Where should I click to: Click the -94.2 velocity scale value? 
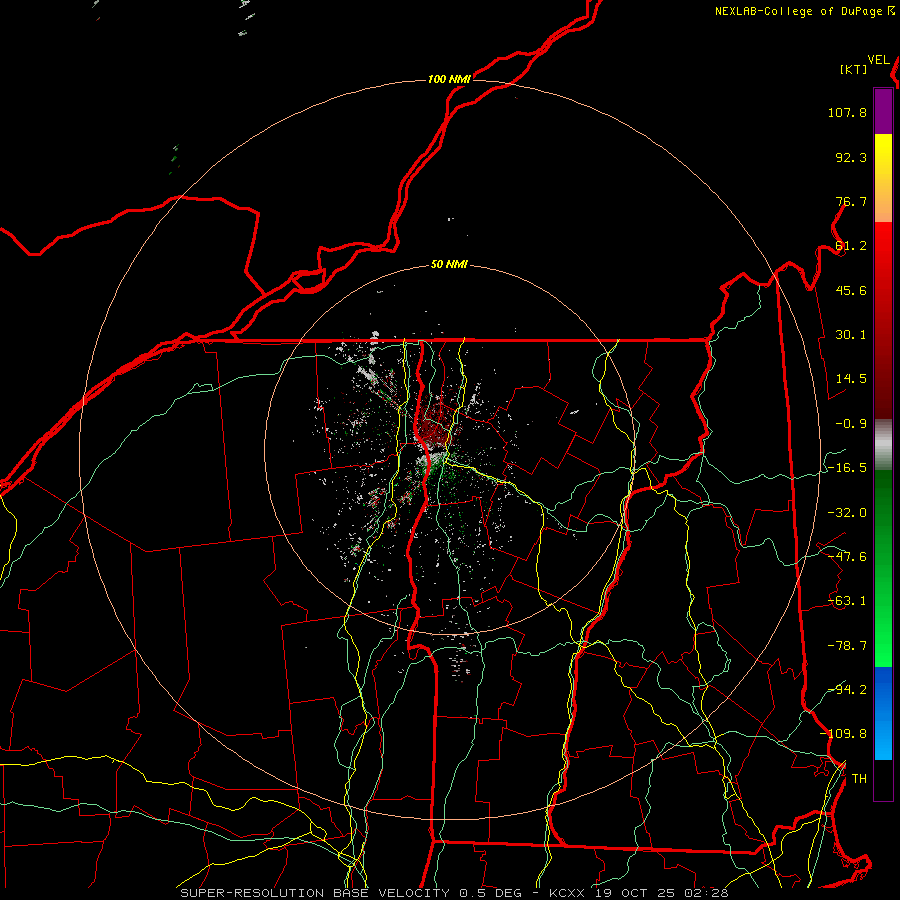point(847,689)
